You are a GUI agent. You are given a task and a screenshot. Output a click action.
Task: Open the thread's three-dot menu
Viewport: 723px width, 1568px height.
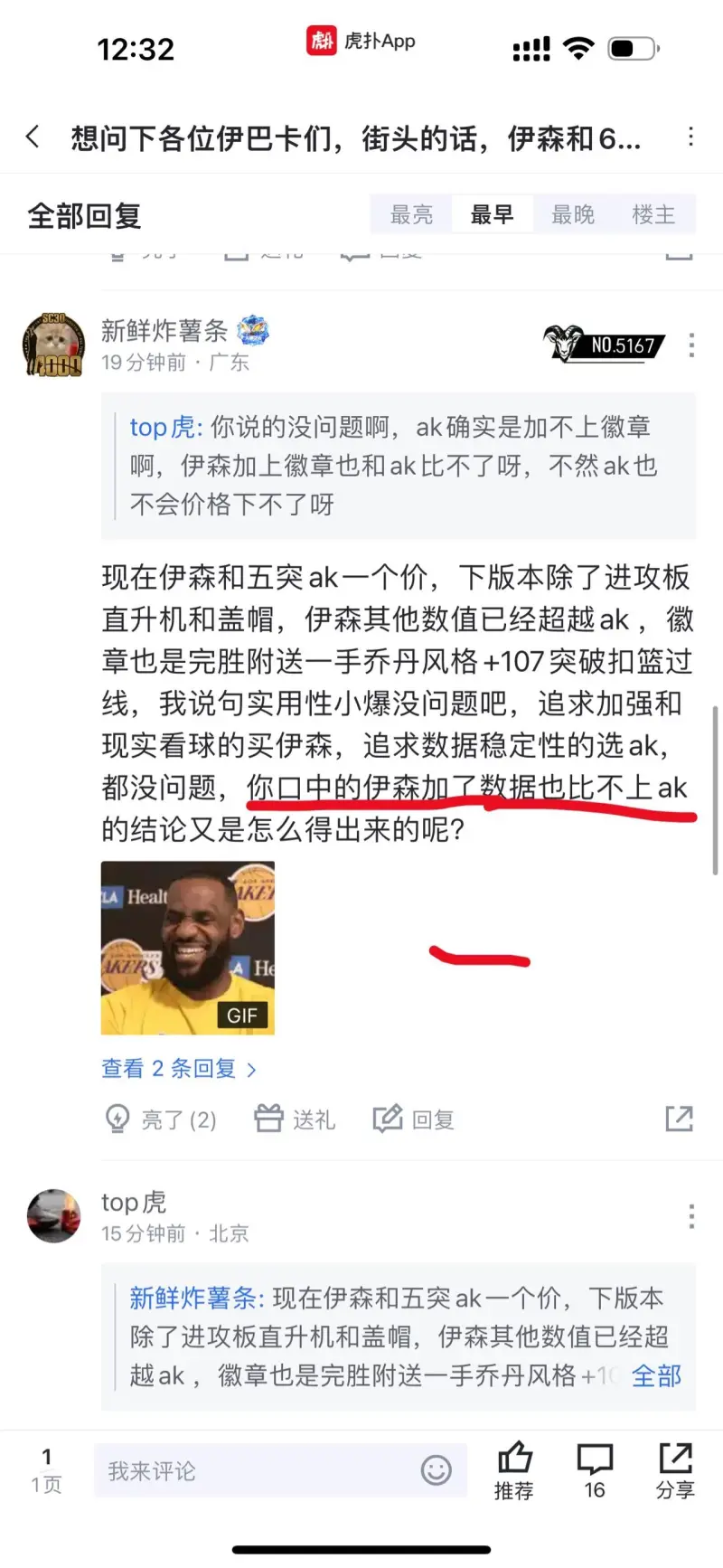pyautogui.click(x=691, y=137)
